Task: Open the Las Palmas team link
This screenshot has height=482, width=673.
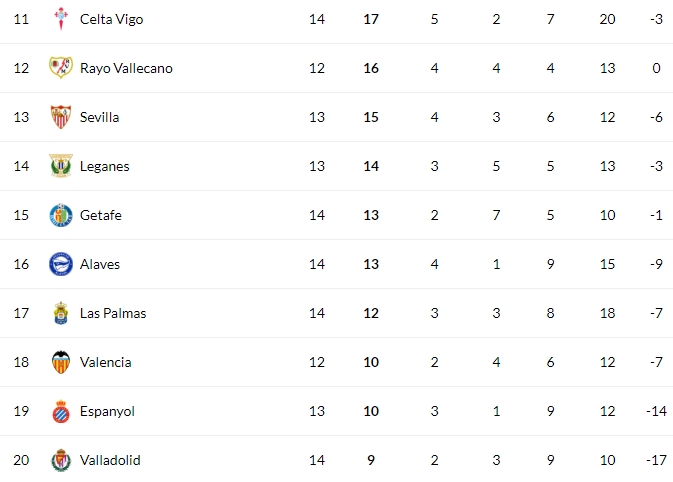Action: coord(113,313)
